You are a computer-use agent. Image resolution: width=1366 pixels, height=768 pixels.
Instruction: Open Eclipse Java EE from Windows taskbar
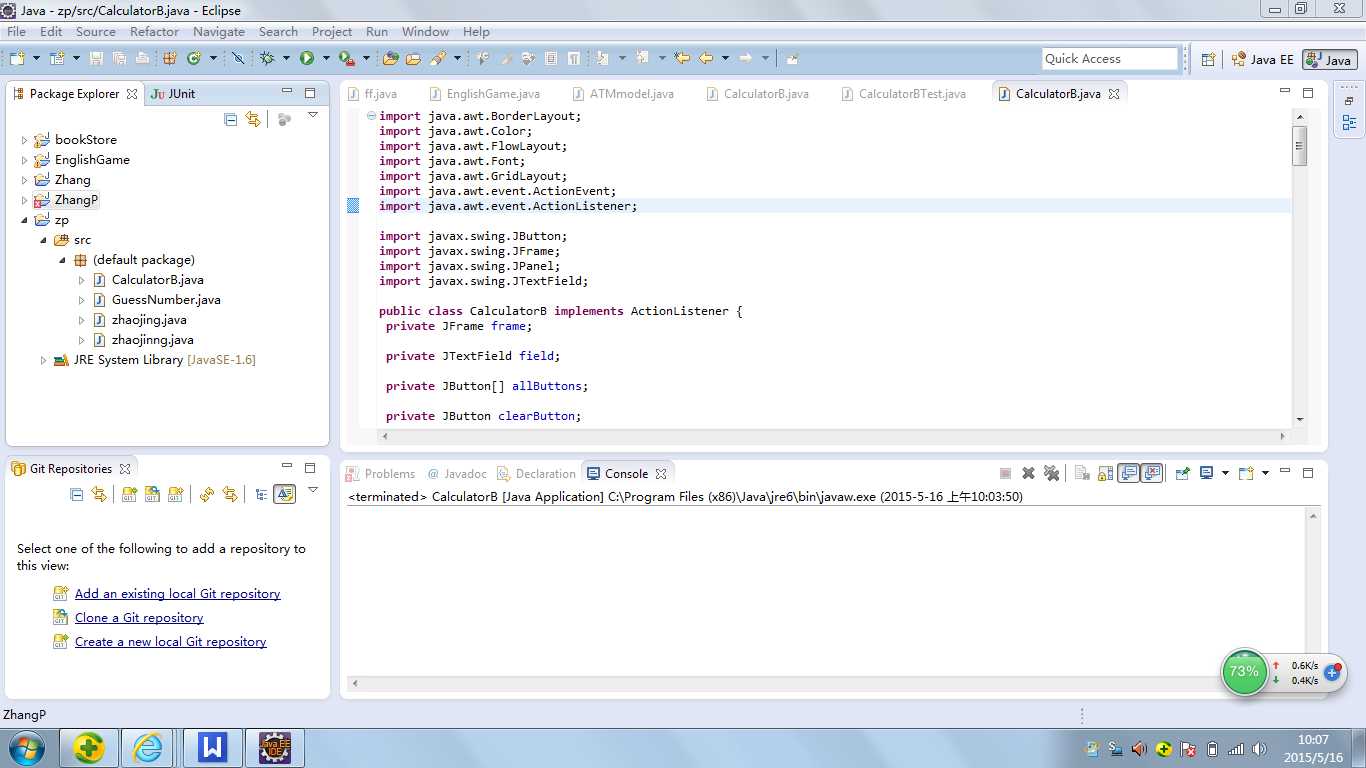[x=274, y=748]
